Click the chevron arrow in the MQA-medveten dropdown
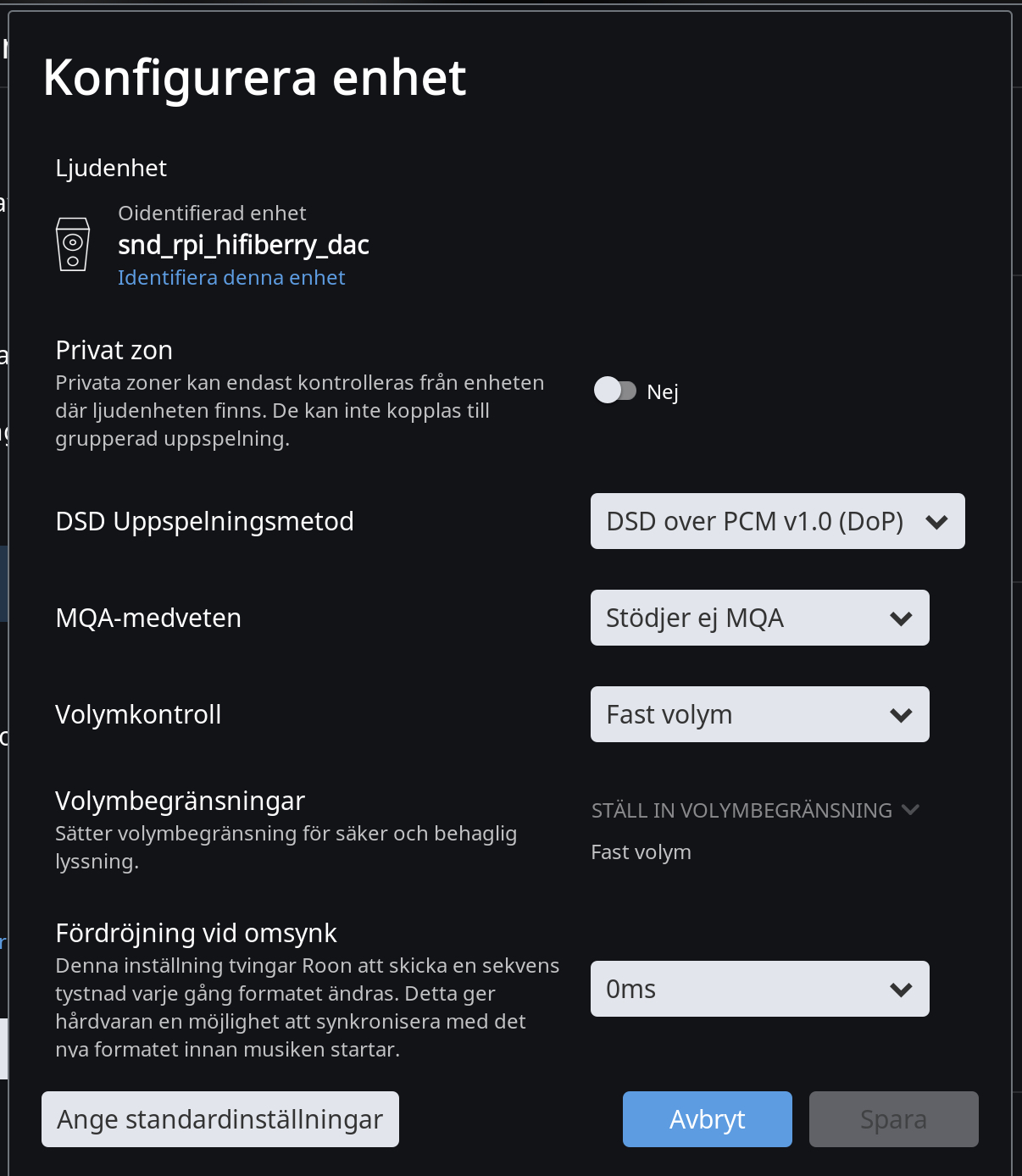 point(901,619)
